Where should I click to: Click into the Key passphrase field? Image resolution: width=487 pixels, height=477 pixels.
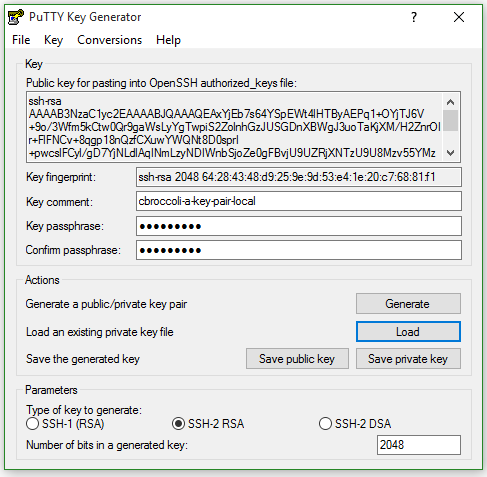click(299, 226)
